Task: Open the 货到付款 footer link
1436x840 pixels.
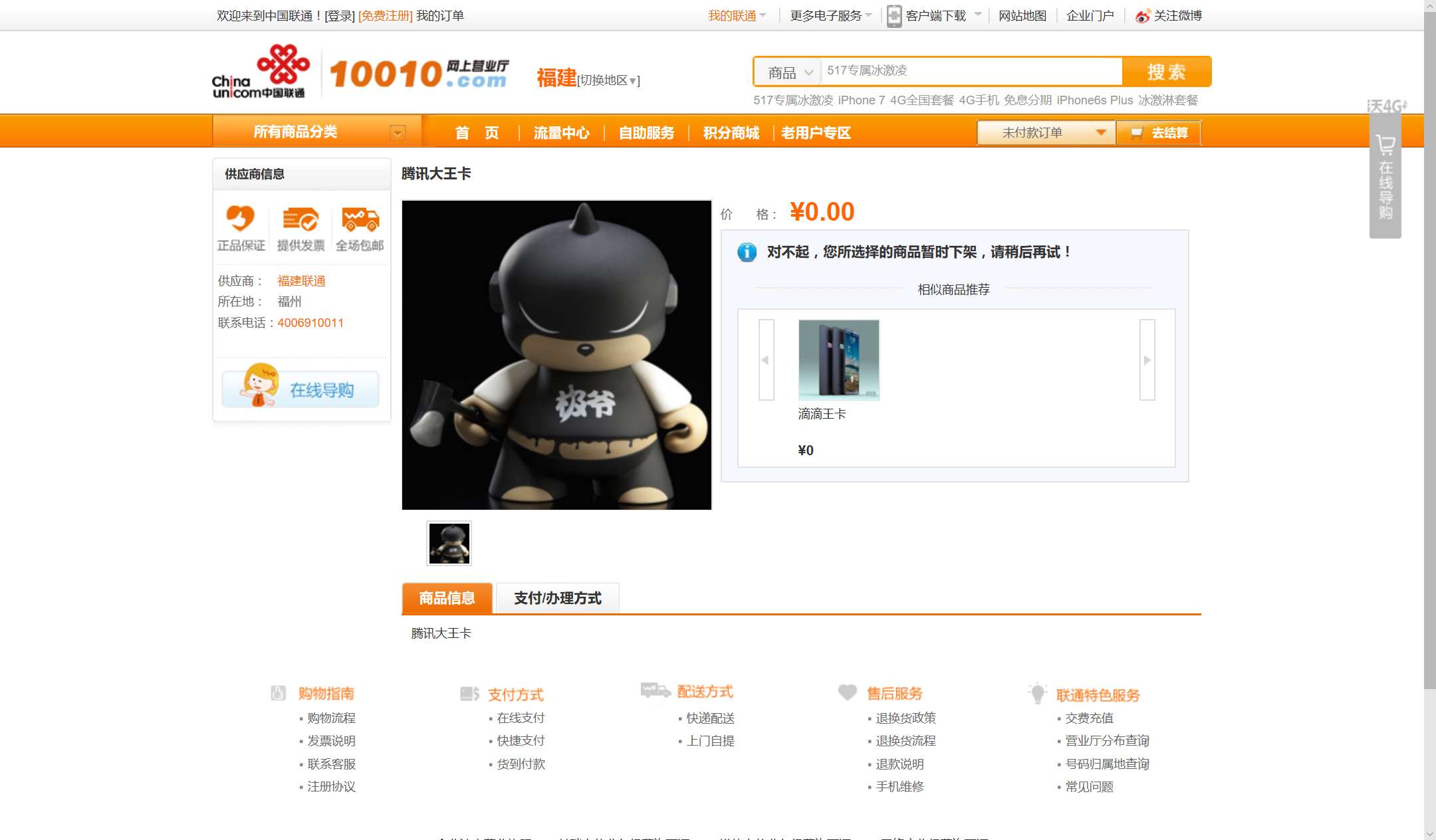Action: point(521,764)
